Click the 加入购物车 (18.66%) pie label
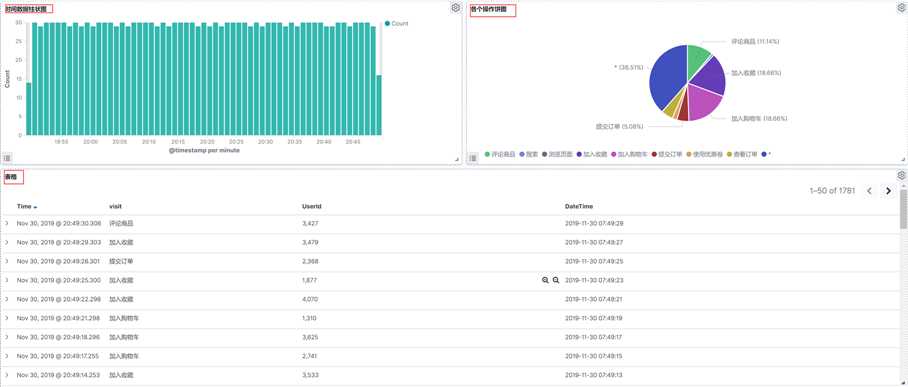The height and width of the screenshot is (387, 908). [x=759, y=118]
